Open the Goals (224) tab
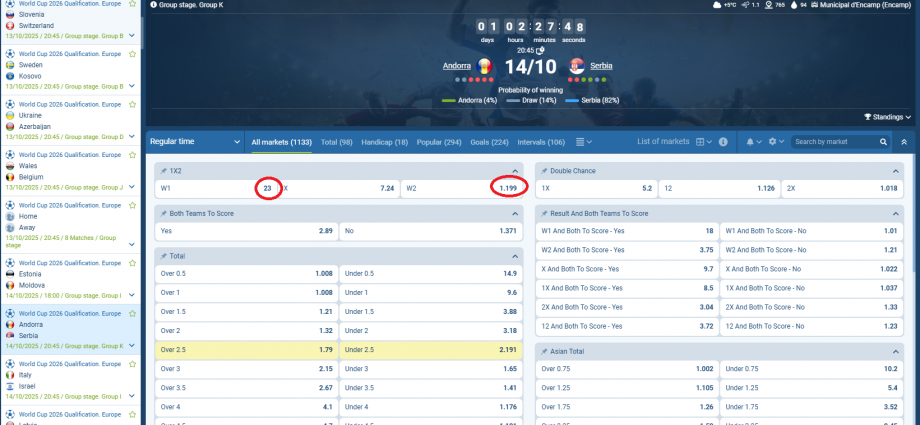This screenshot has height=425, width=920. tap(489, 142)
